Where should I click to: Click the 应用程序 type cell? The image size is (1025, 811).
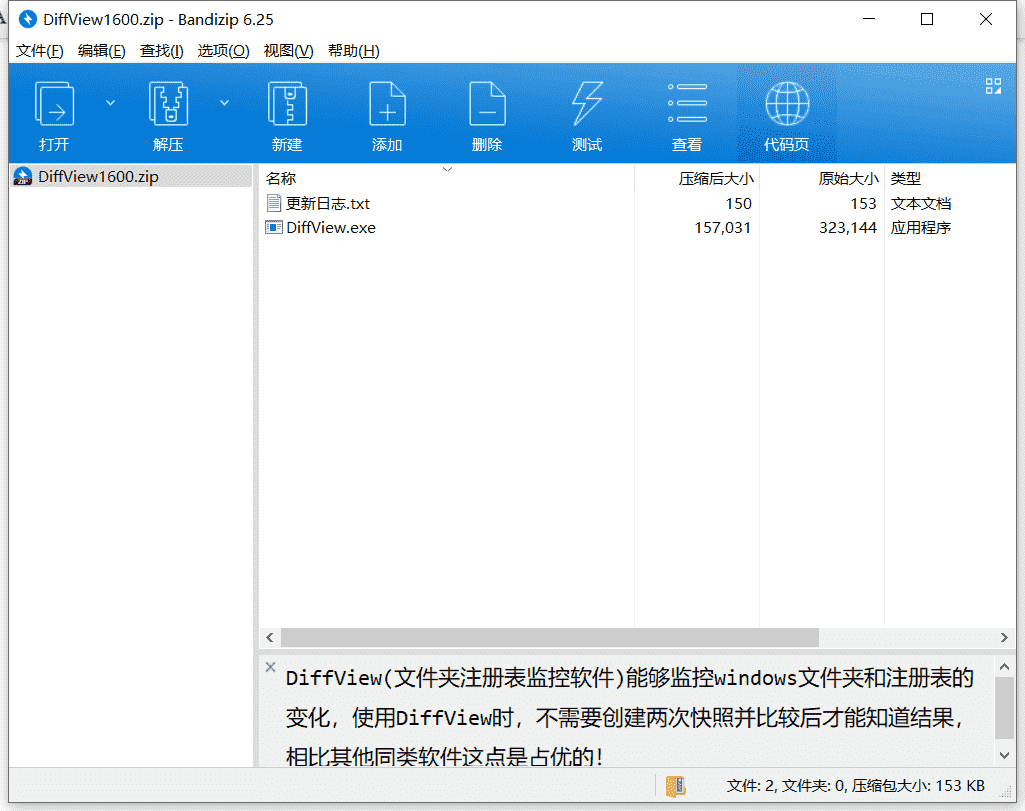coord(920,227)
